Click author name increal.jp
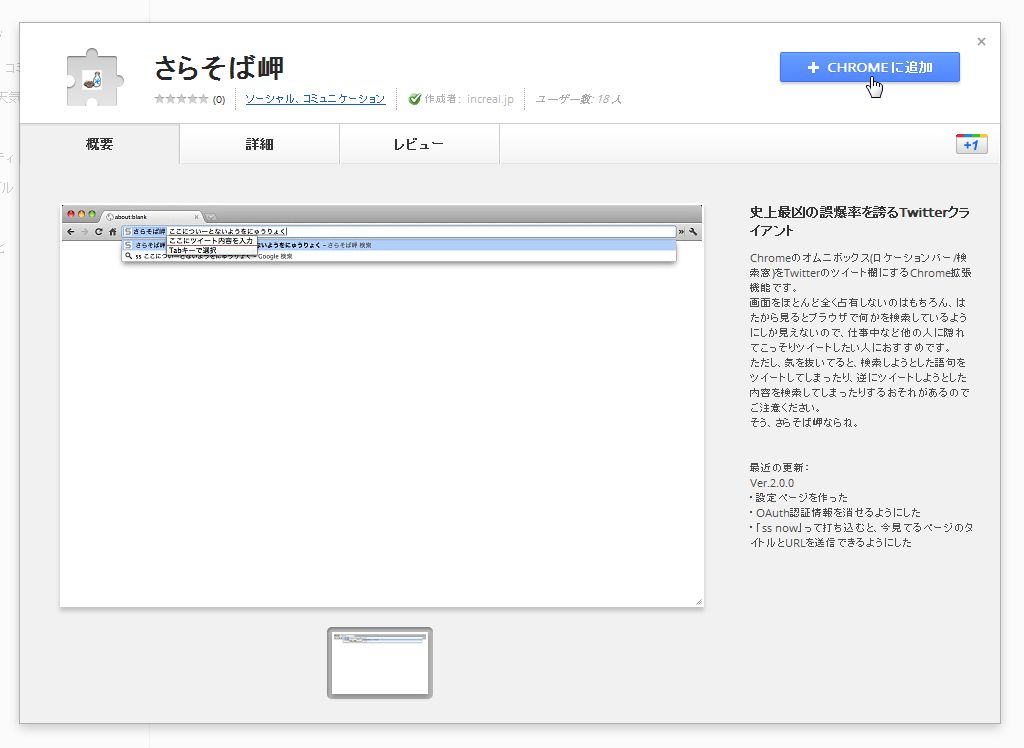 pyautogui.click(x=490, y=99)
